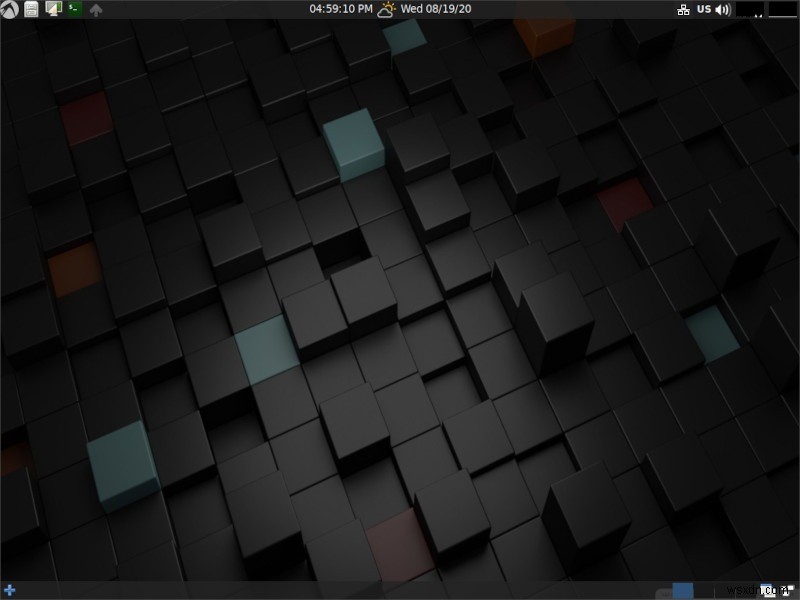This screenshot has width=800, height=600.
Task: Switch keyboard layout from US
Action: pos(704,9)
